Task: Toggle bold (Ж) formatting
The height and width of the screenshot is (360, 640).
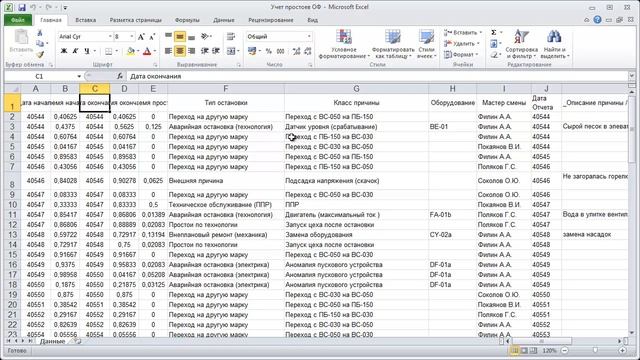Action: coord(64,51)
